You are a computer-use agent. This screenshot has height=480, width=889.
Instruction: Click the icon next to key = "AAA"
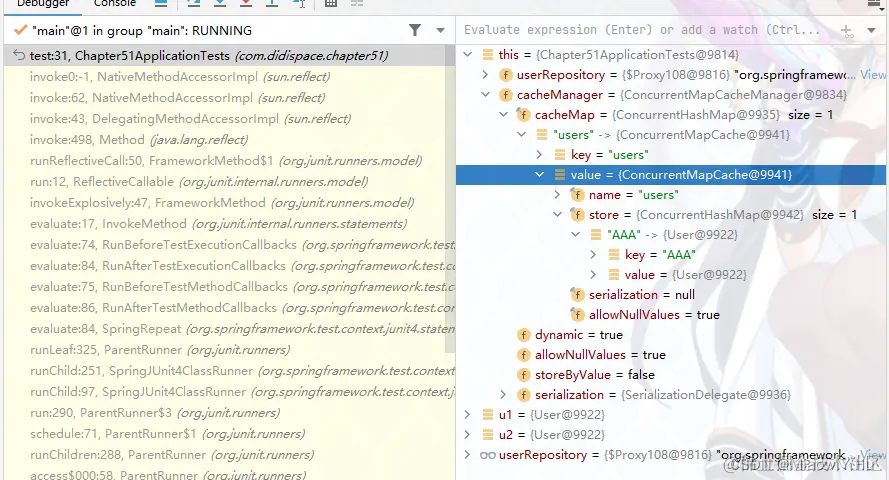613,255
